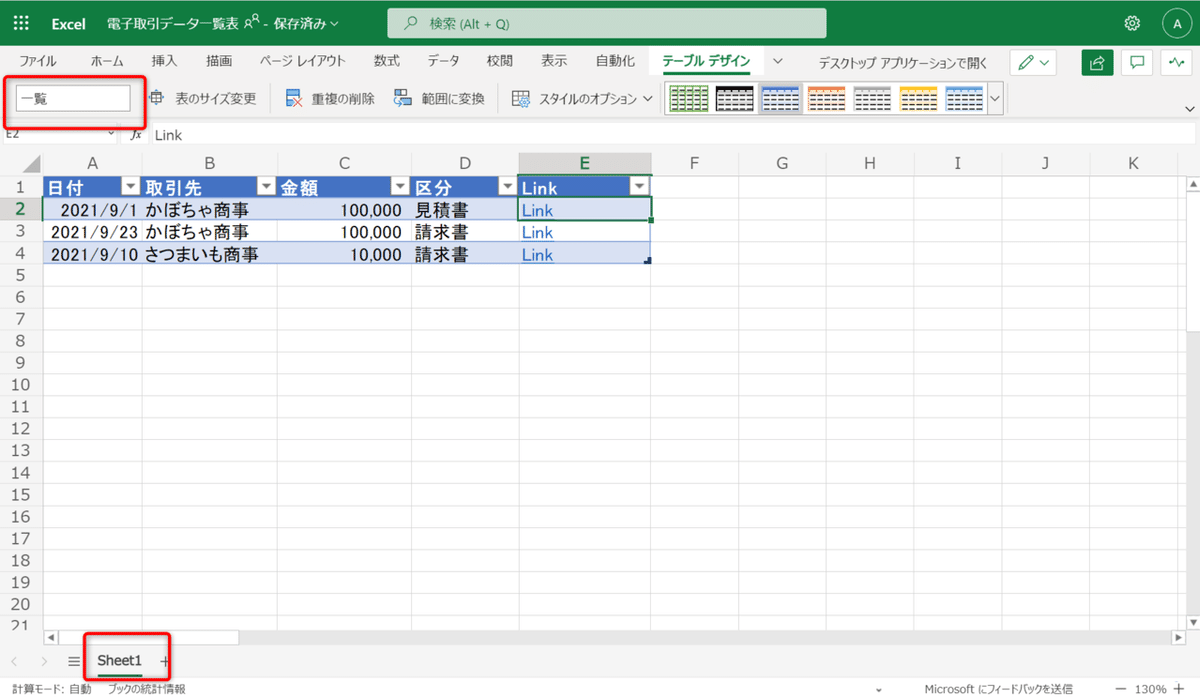Open the Link column filter dropdown
The height and width of the screenshot is (697, 1200).
click(639, 187)
